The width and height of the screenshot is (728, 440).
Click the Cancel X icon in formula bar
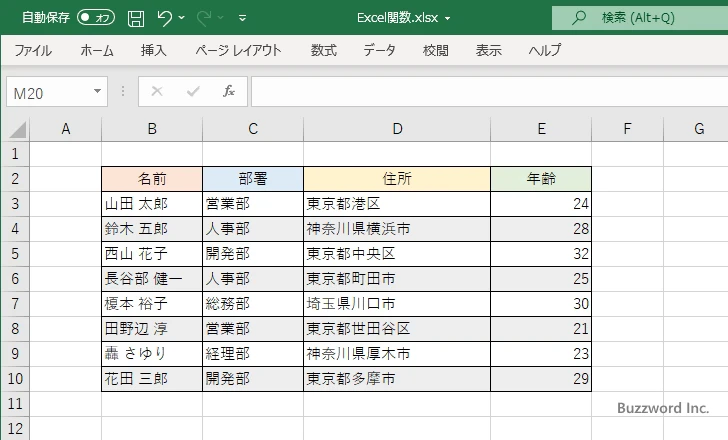(156, 91)
